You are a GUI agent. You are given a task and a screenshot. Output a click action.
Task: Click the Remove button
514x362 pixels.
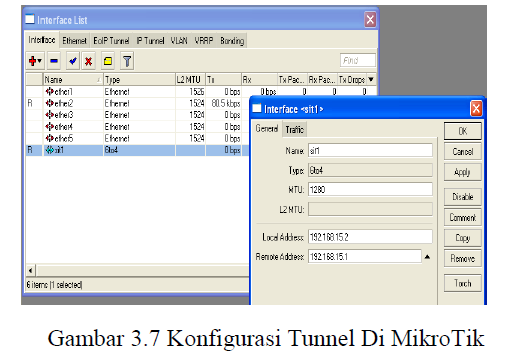point(463,258)
